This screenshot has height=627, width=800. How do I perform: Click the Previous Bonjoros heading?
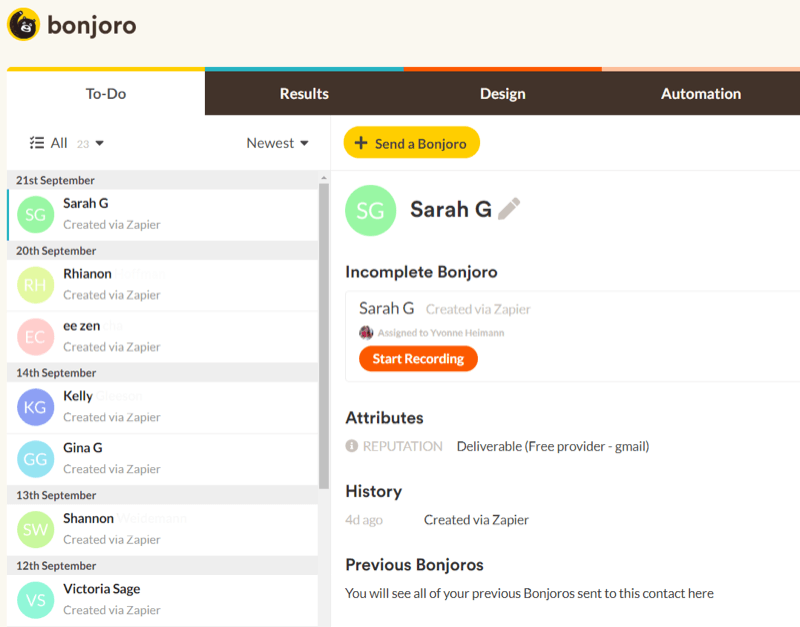[414, 565]
